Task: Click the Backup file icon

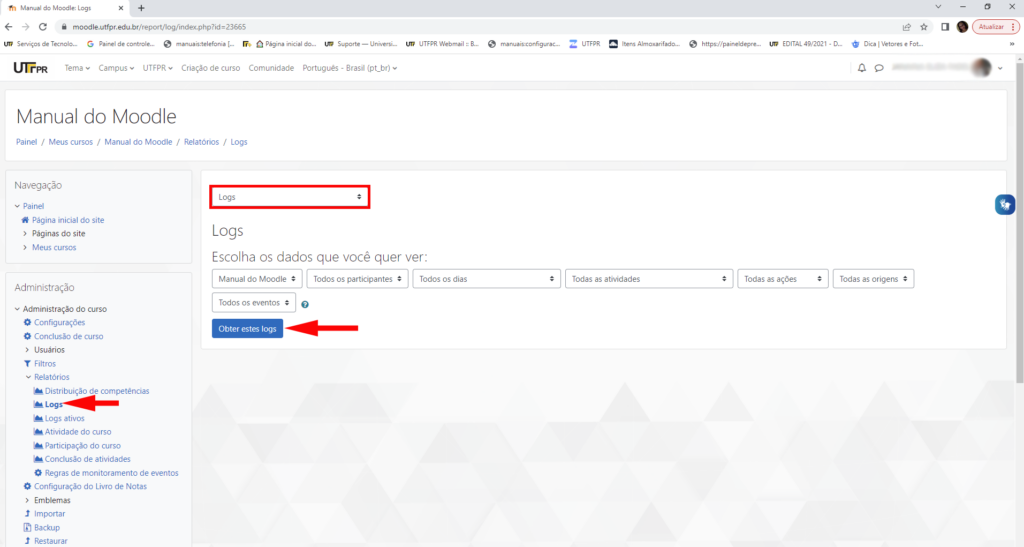Action: pos(27,527)
